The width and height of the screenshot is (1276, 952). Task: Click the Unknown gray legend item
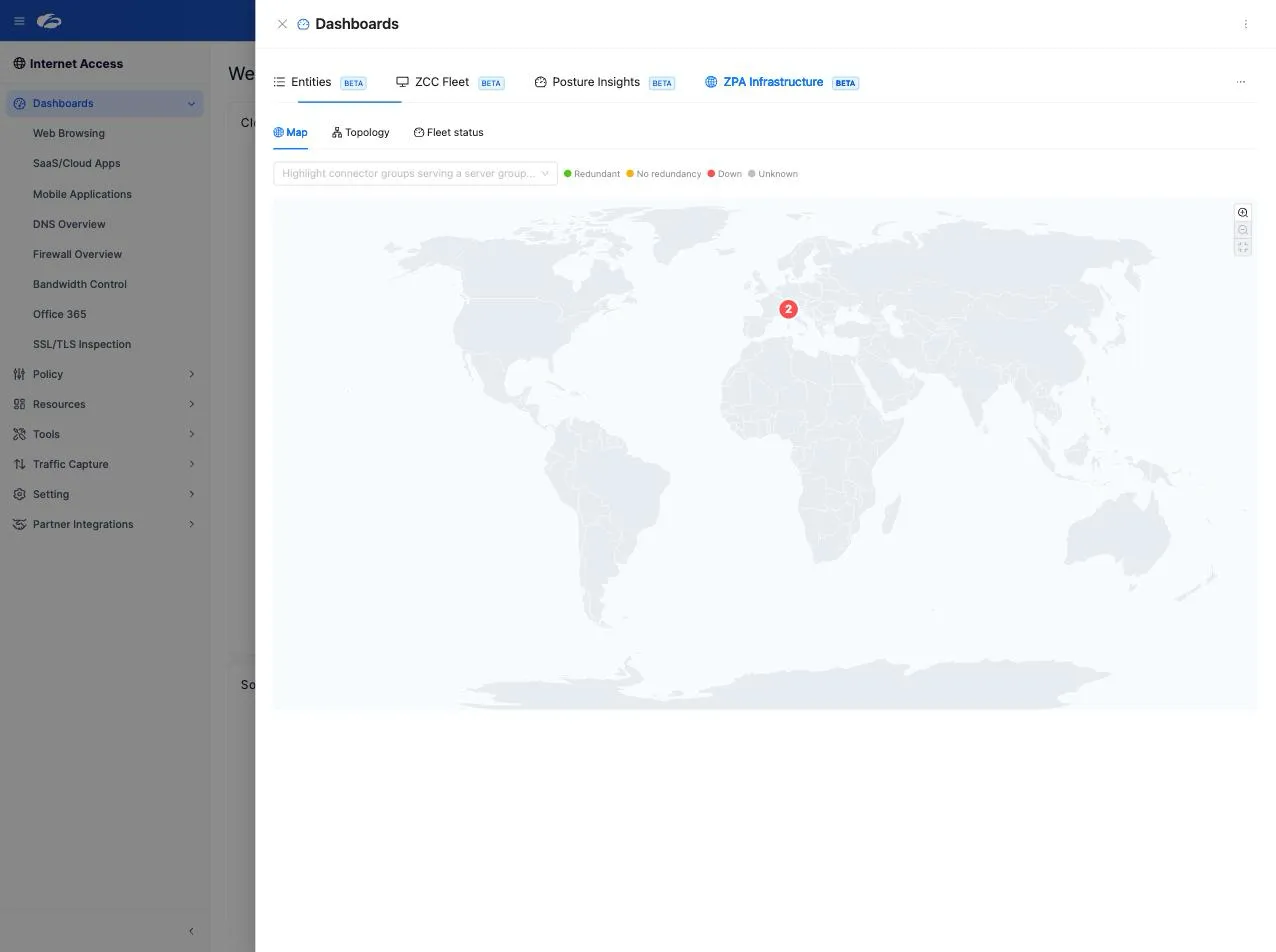(773, 174)
